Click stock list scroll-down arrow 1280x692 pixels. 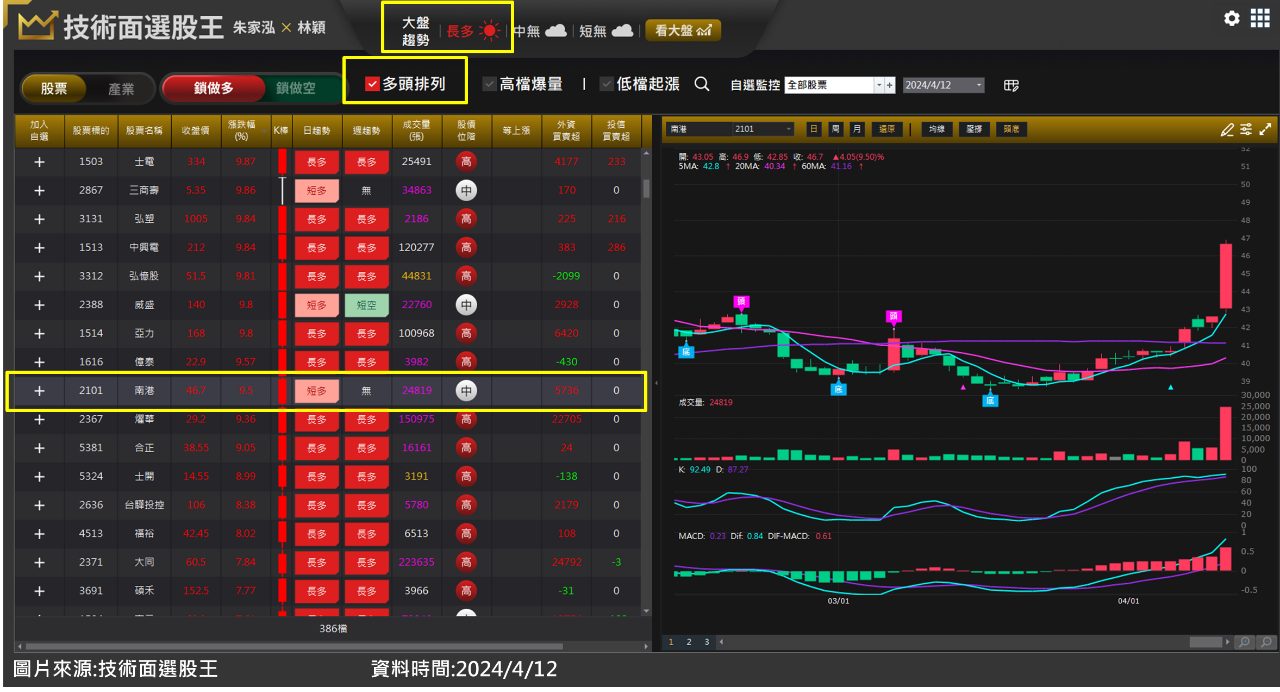pyautogui.click(x=647, y=610)
